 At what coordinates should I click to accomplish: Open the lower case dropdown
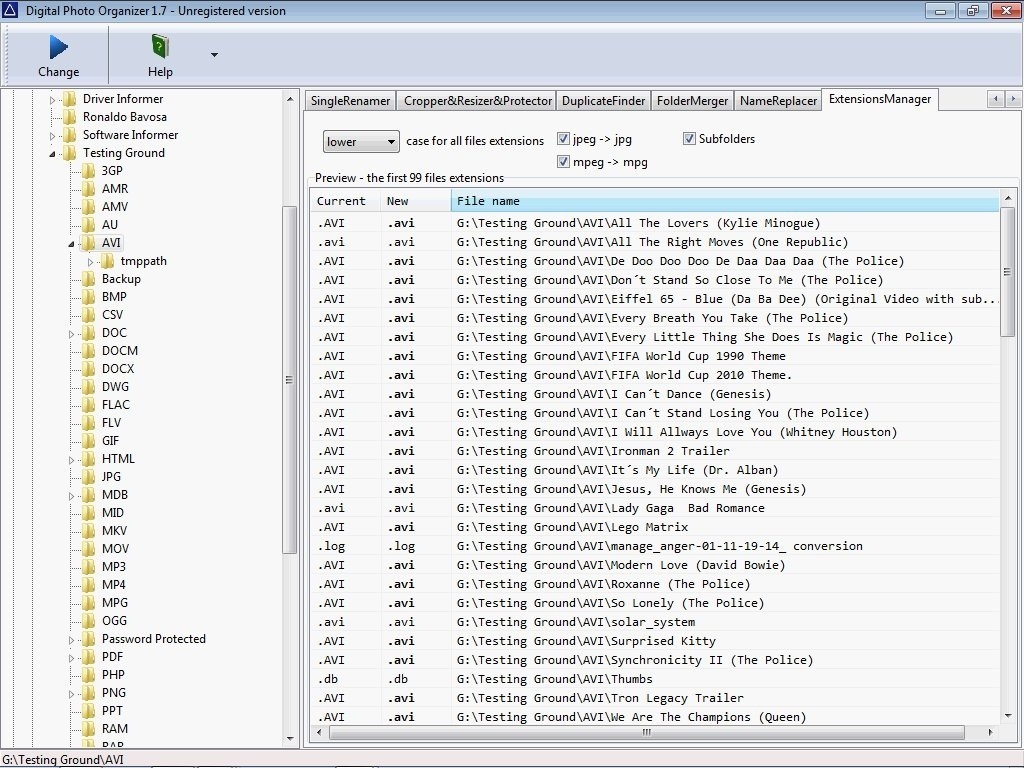click(x=361, y=142)
